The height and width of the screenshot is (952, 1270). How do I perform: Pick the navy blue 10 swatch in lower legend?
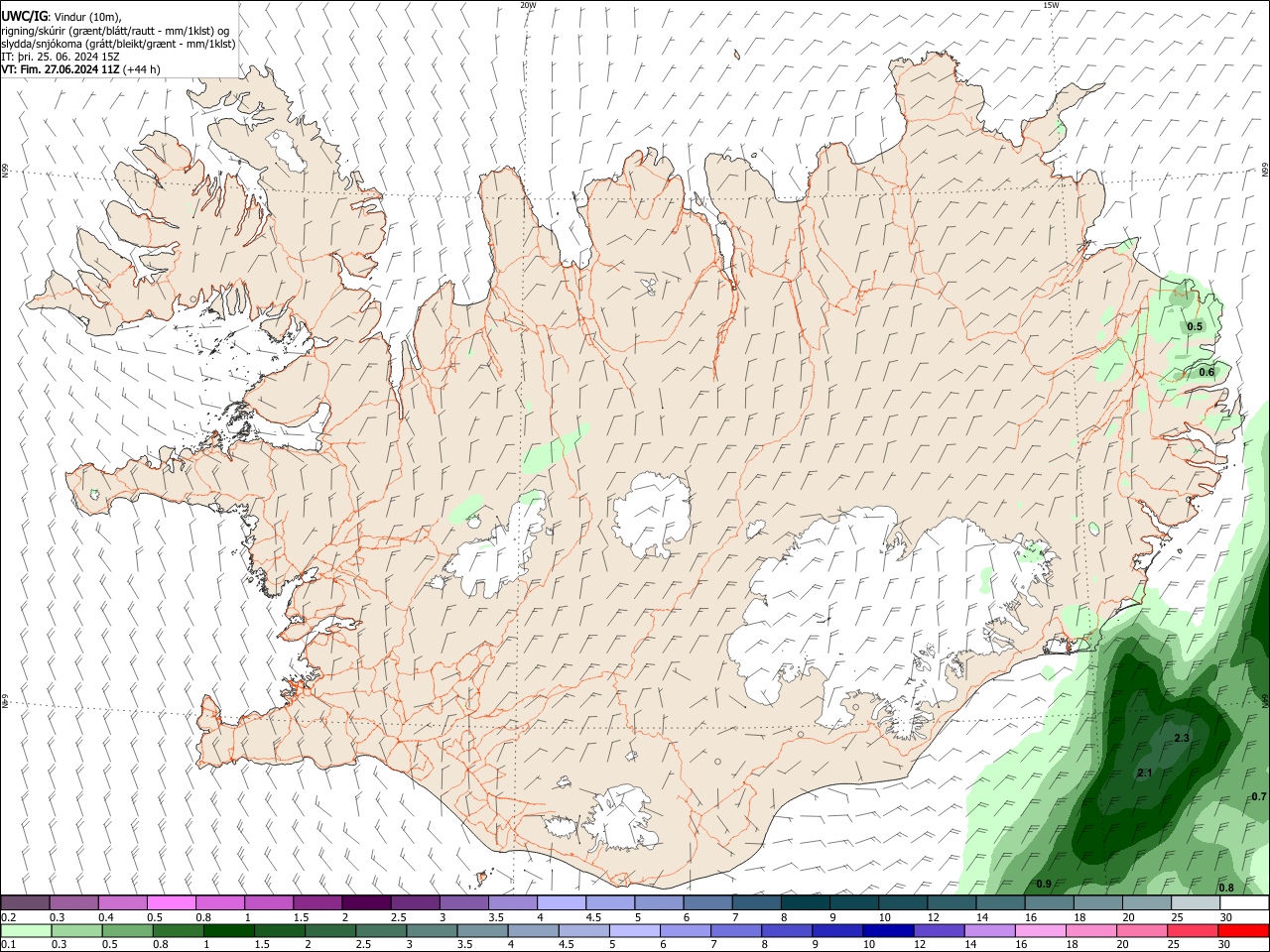(888, 930)
